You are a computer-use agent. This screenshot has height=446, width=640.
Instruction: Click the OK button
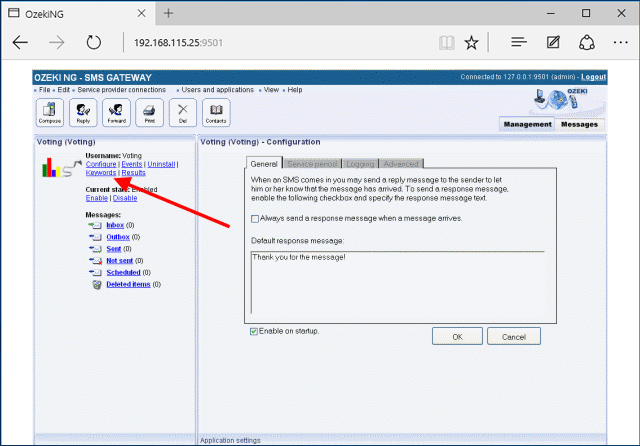point(457,337)
